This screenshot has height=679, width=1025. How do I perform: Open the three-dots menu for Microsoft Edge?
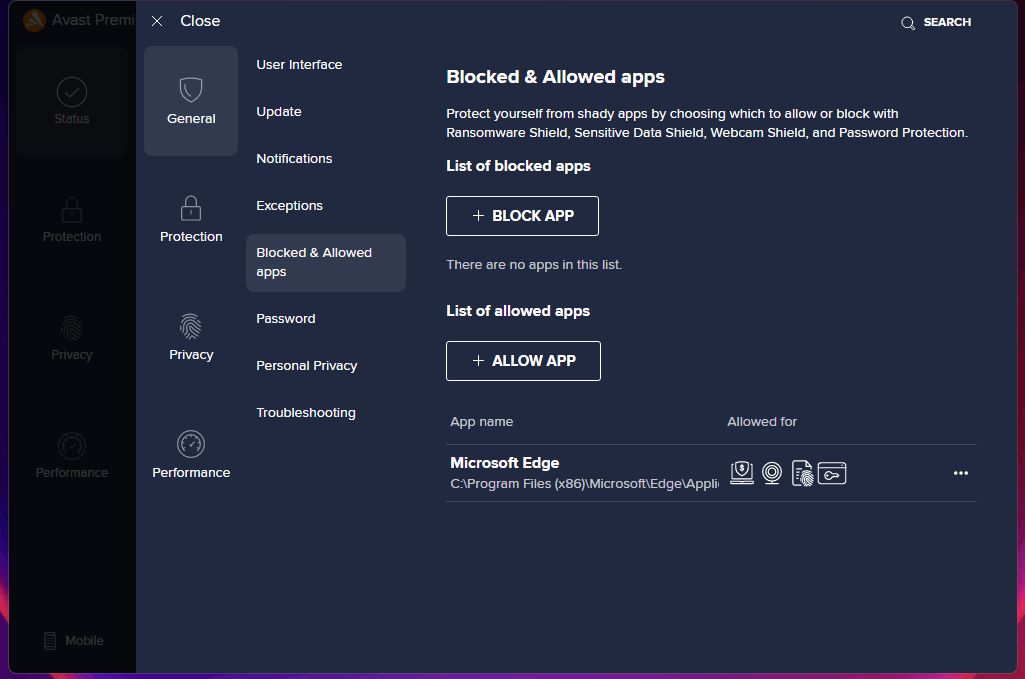tap(960, 472)
